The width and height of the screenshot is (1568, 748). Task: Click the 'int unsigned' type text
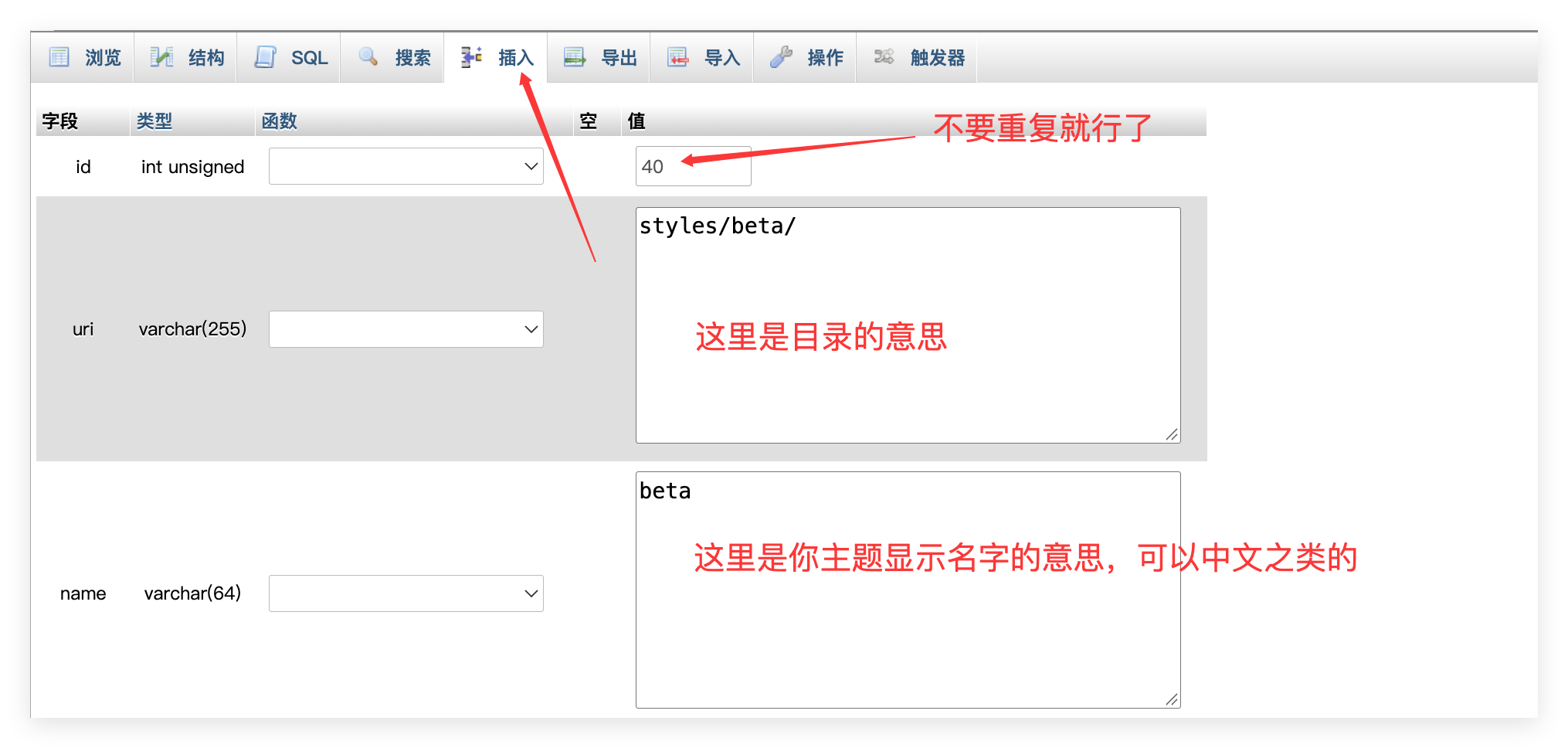[192, 167]
